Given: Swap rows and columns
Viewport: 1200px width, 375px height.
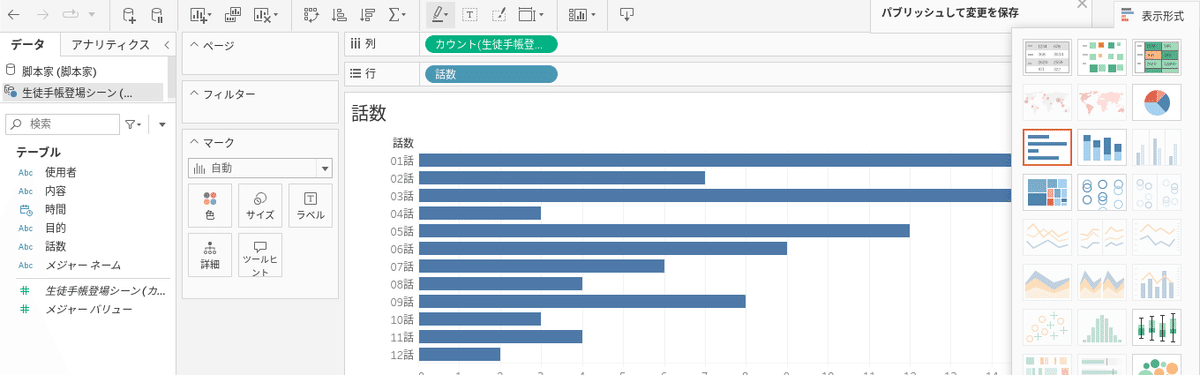Looking at the screenshot, I should tap(311, 15).
